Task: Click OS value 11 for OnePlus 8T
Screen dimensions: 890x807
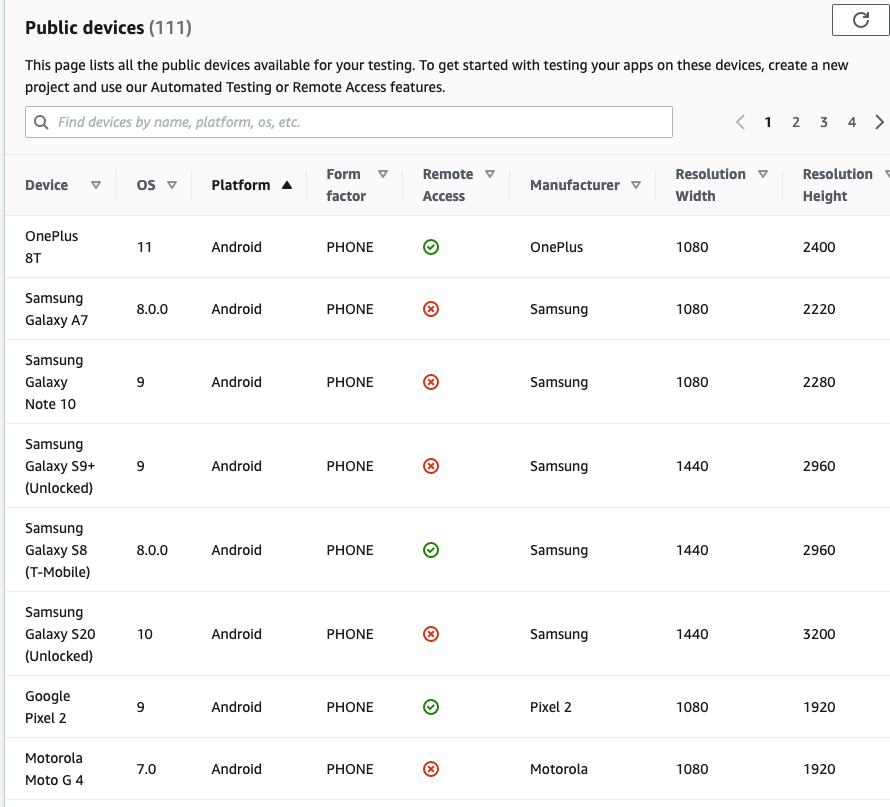Action: (144, 247)
